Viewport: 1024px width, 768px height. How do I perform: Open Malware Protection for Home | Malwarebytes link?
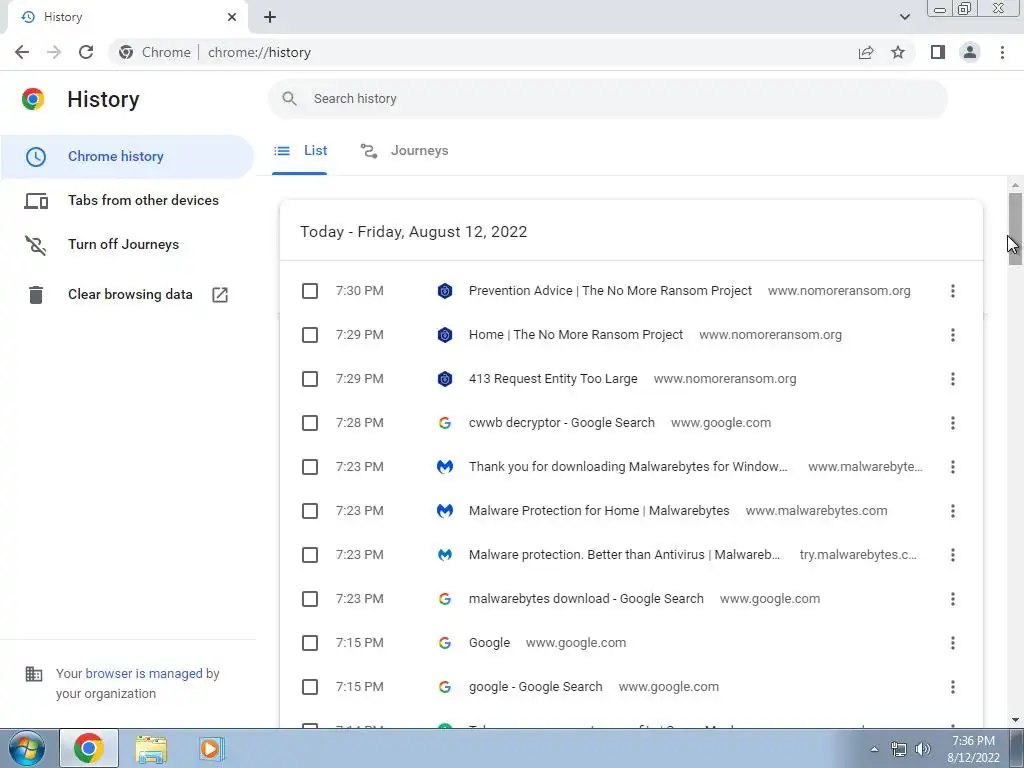tap(599, 511)
